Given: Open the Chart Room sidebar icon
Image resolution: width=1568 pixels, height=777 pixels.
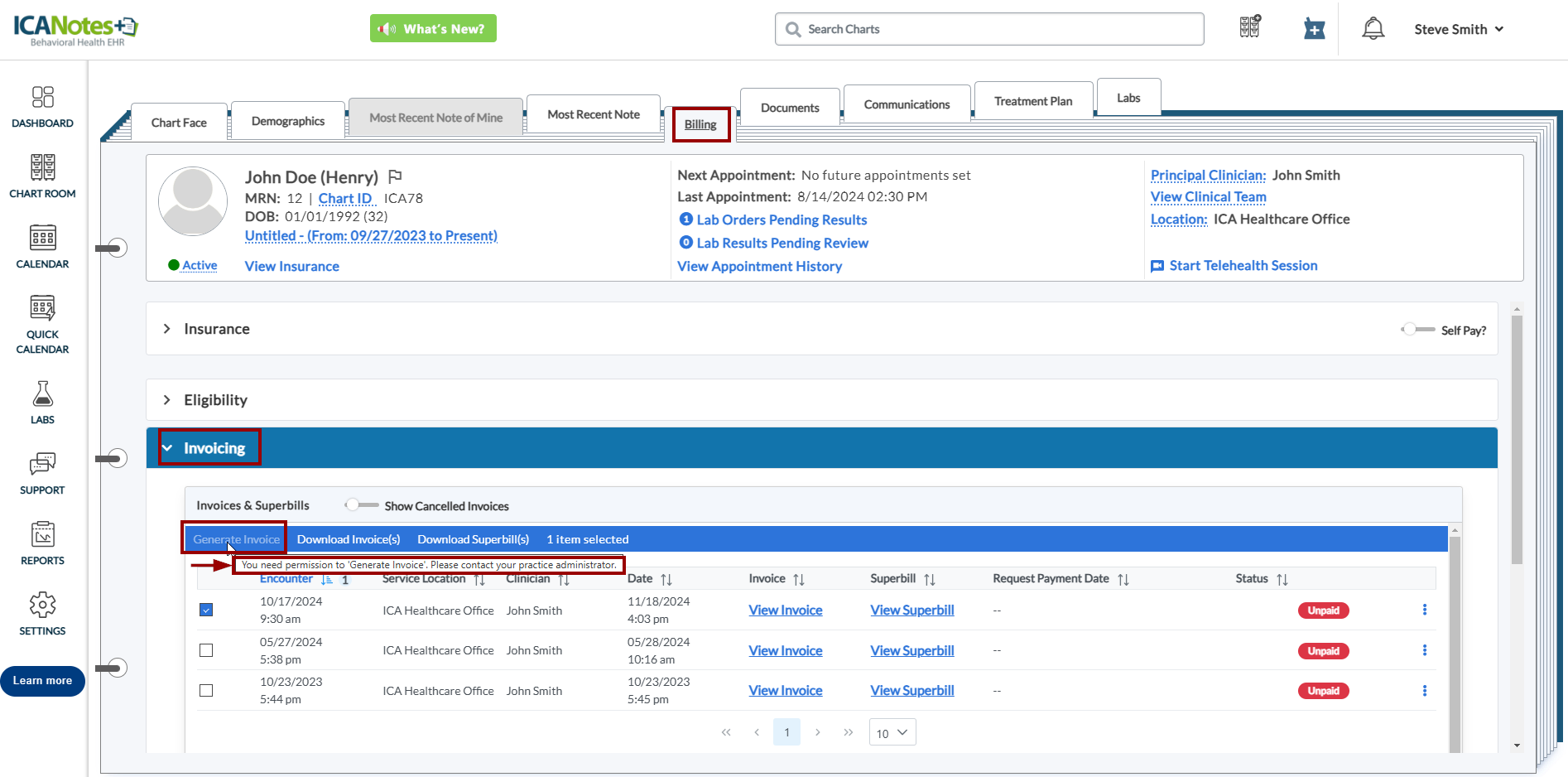Looking at the screenshot, I should pyautogui.click(x=42, y=168).
